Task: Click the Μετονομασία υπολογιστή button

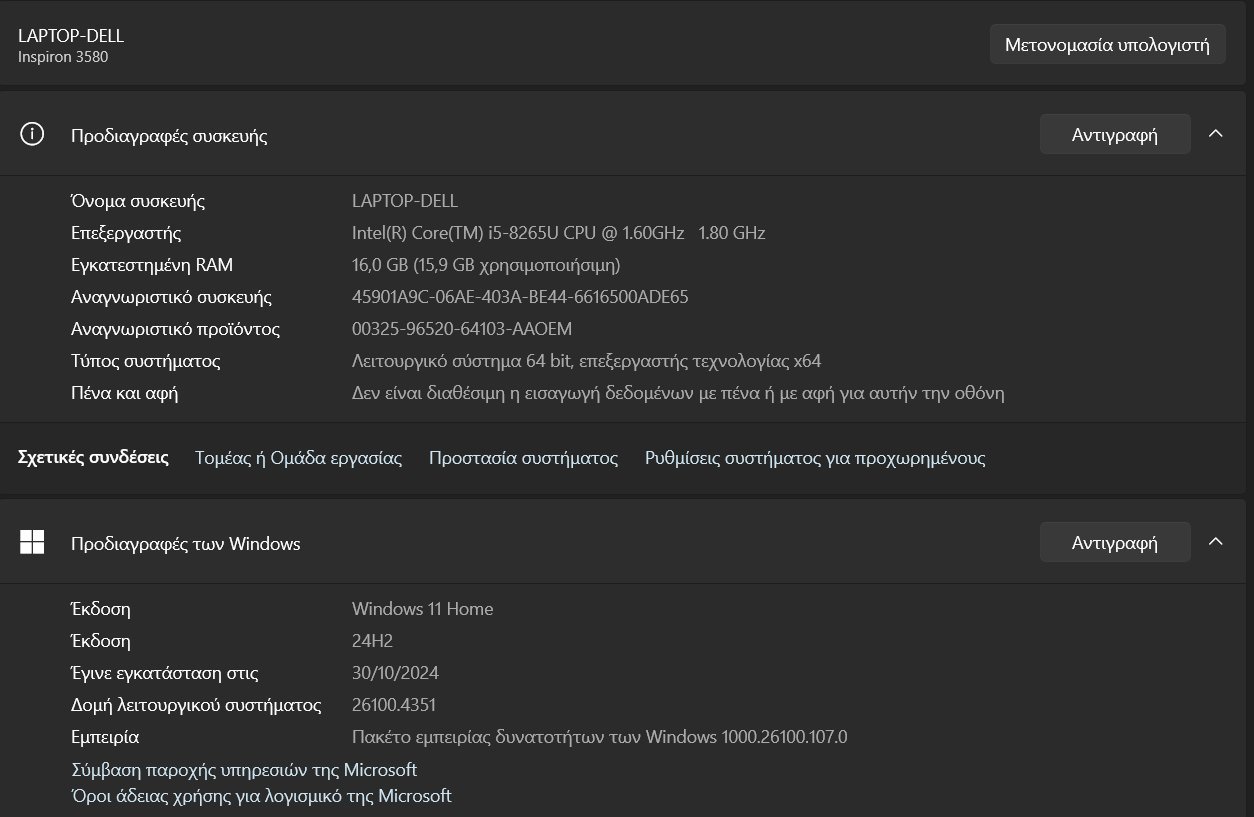Action: pos(1107,44)
